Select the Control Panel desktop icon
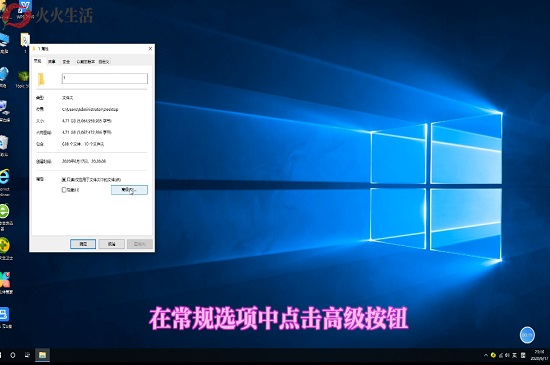This screenshot has height=365, width=550. click(x=5, y=111)
